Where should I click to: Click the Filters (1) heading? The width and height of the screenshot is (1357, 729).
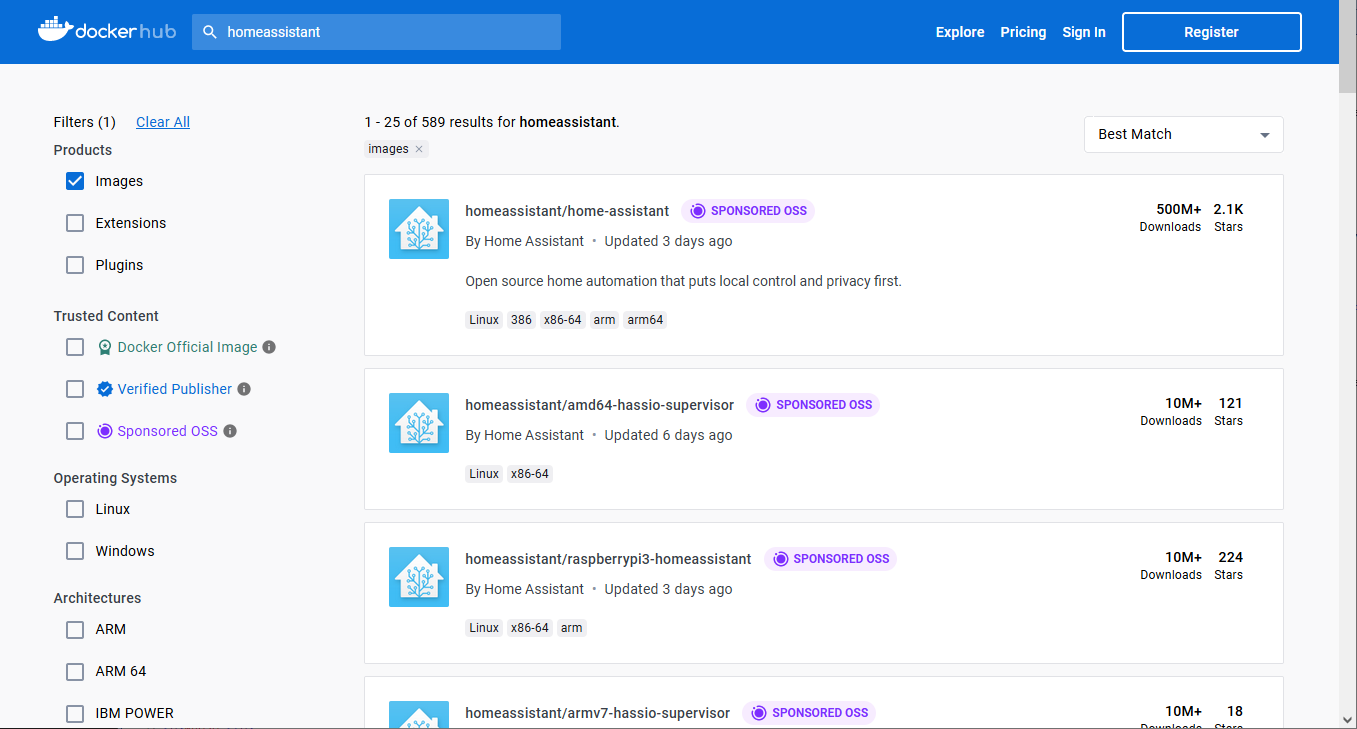(x=84, y=122)
